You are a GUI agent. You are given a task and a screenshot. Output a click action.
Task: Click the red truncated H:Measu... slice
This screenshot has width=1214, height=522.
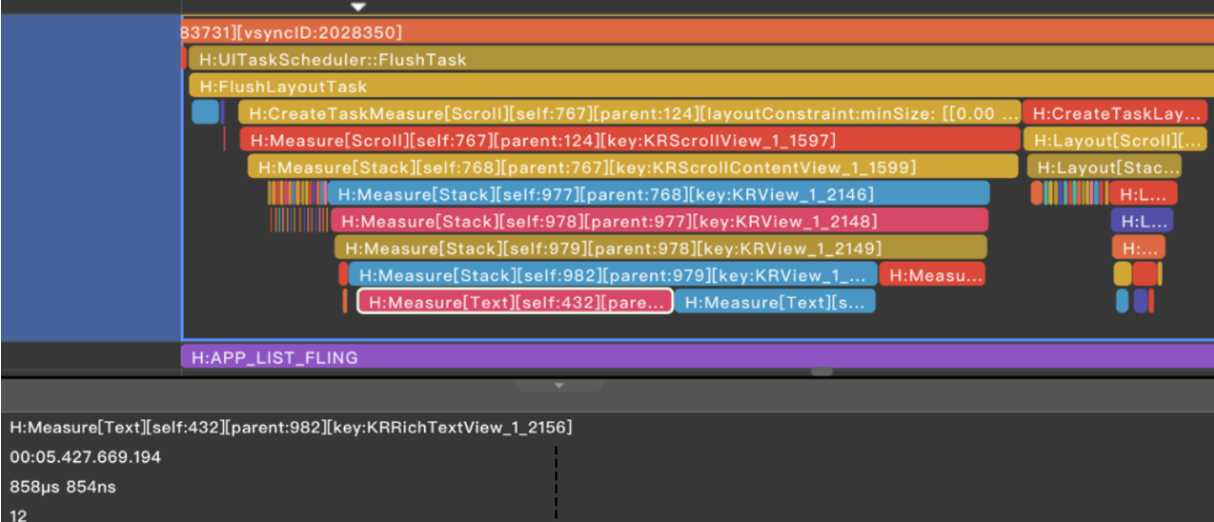(932, 275)
